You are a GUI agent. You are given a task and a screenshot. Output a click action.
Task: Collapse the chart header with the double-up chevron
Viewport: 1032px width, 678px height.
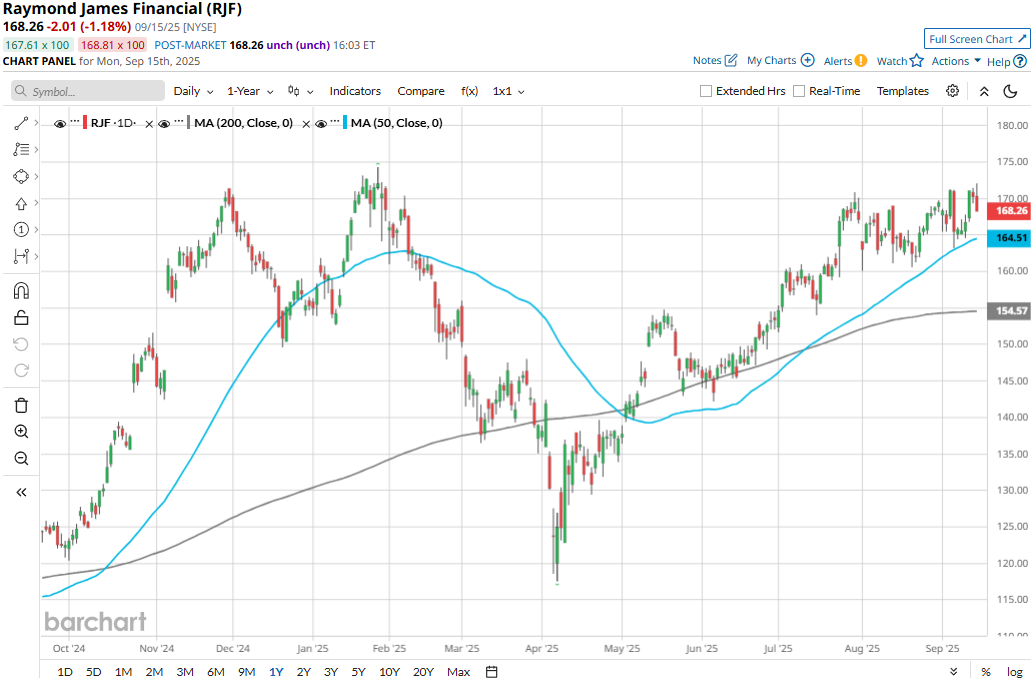coord(984,91)
